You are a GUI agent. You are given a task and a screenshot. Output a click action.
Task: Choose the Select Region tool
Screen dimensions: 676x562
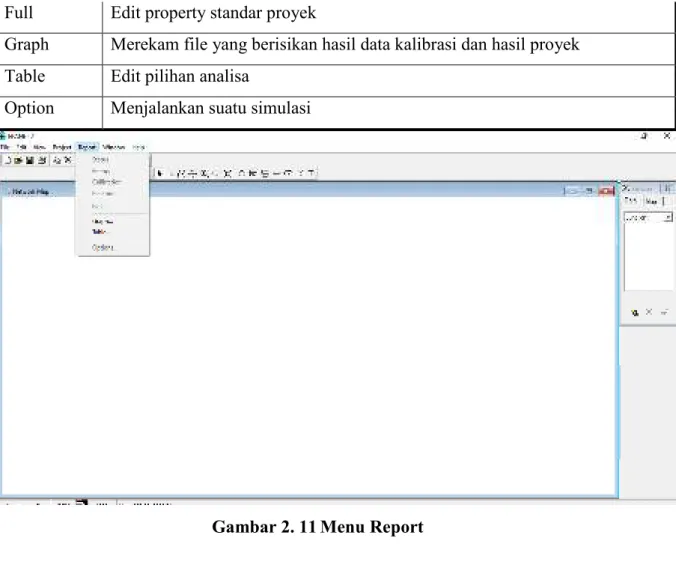coord(181,173)
